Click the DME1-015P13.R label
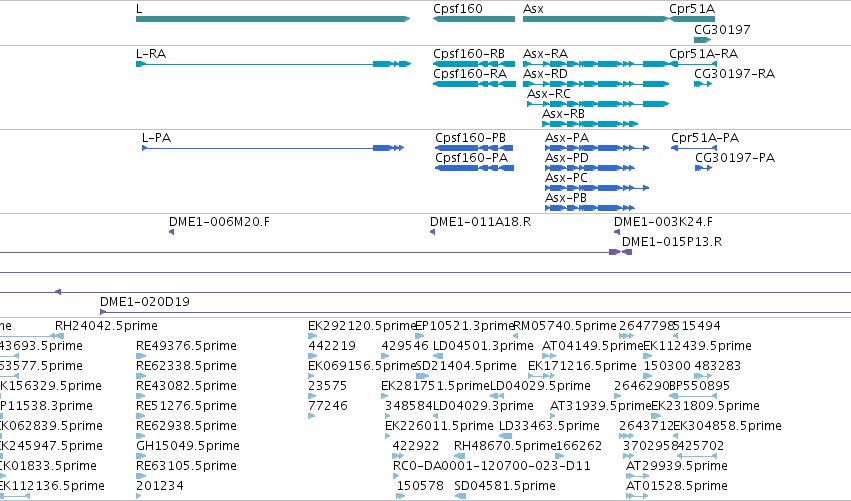Screen dimensions: 851x501 (672, 242)
